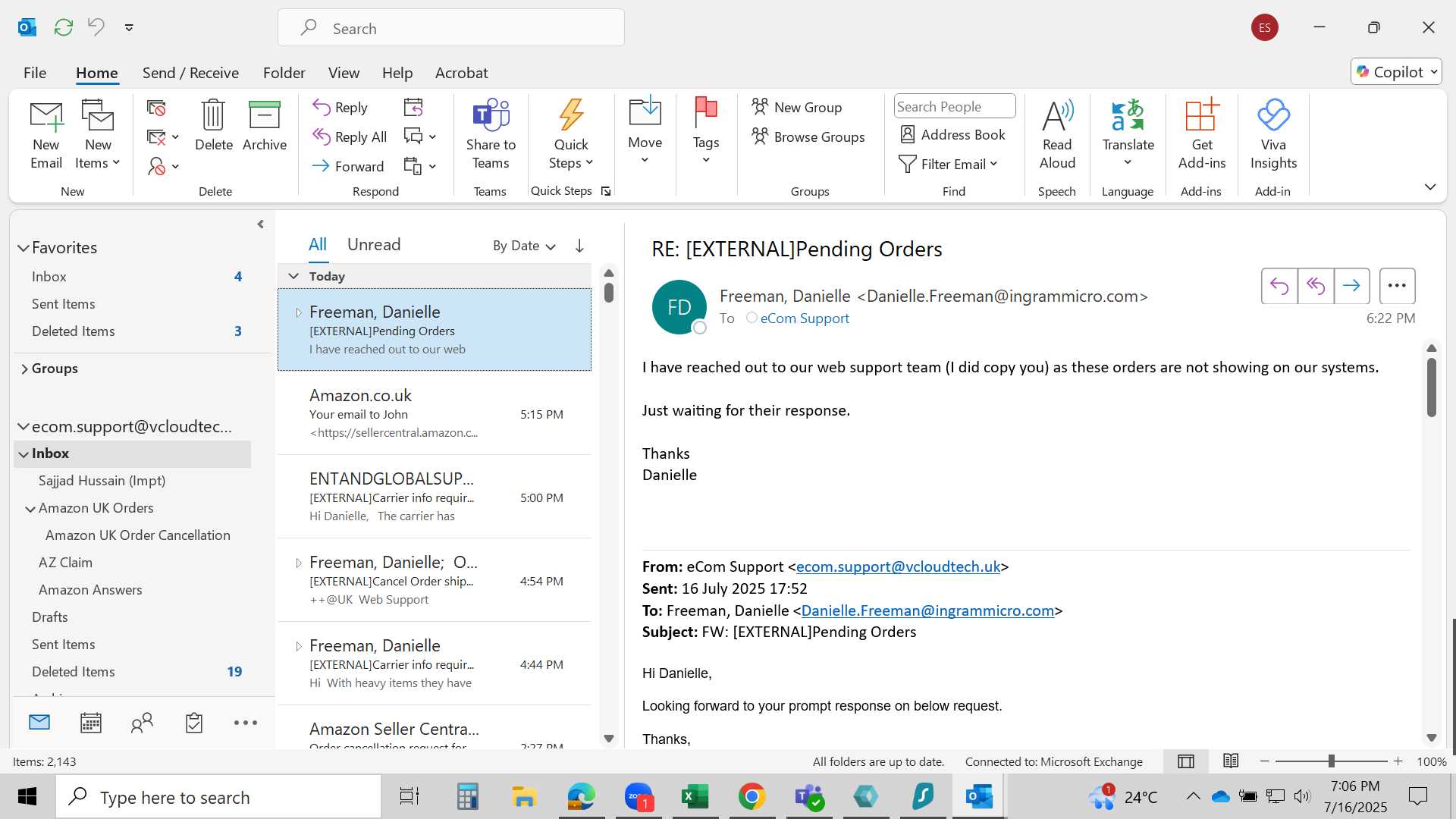Collapse the ribbon
The width and height of the screenshot is (1456, 819).
(1430, 187)
